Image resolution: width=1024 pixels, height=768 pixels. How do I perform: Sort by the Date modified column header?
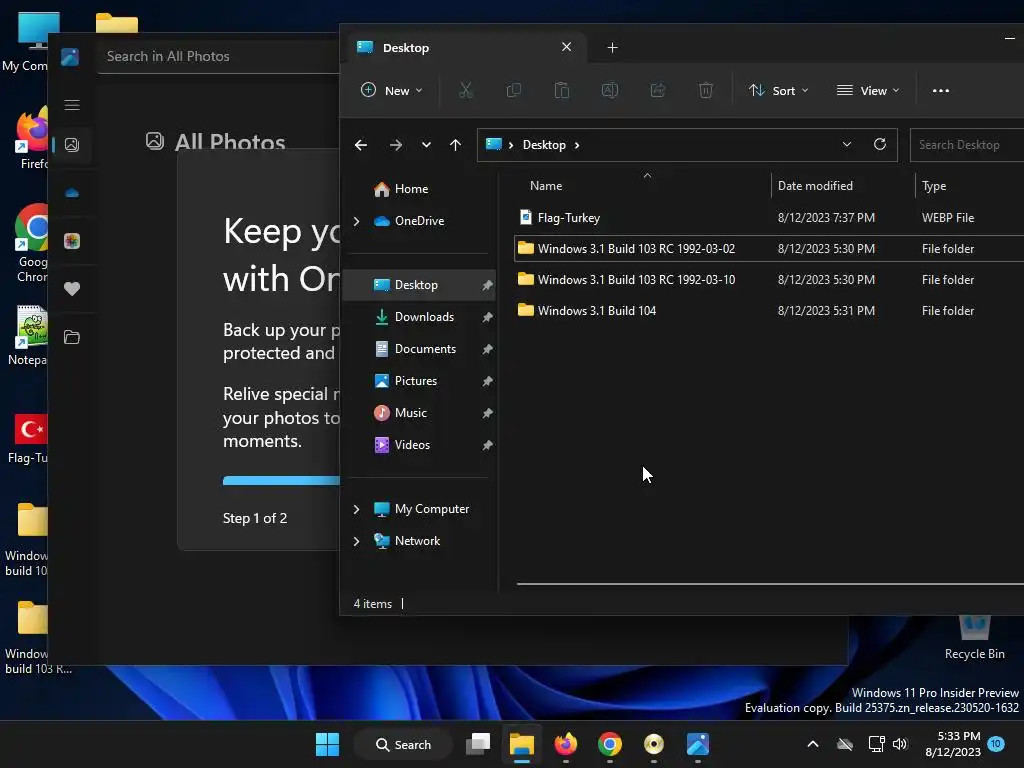(815, 186)
